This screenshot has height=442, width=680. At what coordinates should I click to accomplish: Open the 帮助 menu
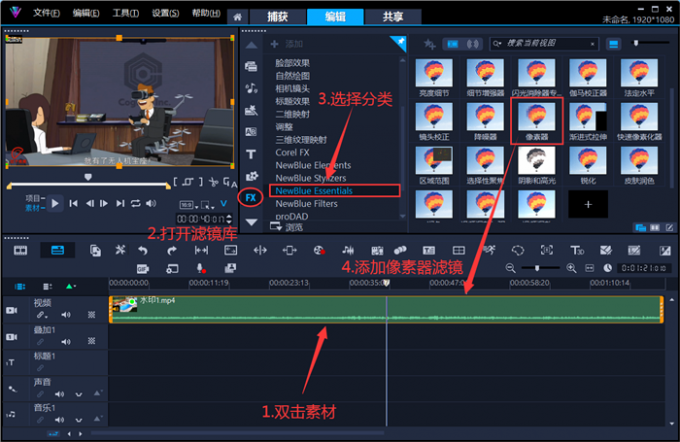(x=206, y=13)
